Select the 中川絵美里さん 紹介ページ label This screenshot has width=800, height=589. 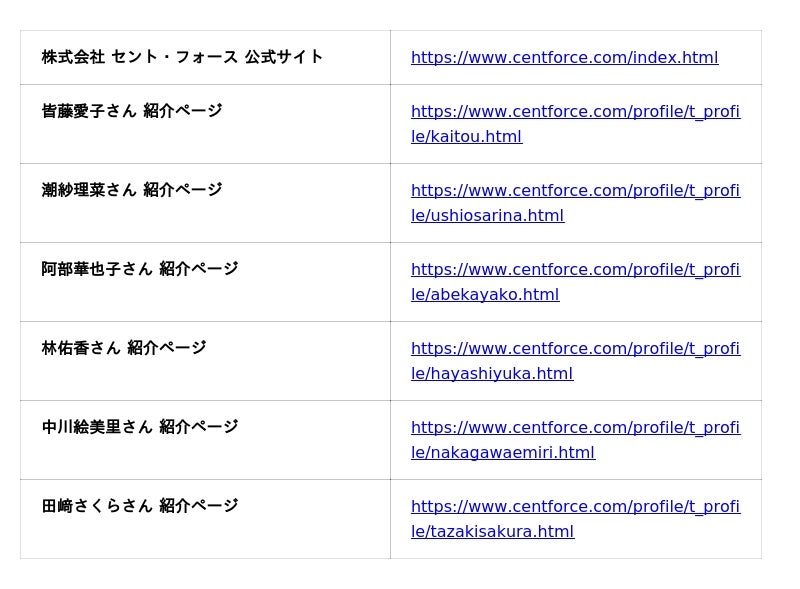tap(140, 427)
